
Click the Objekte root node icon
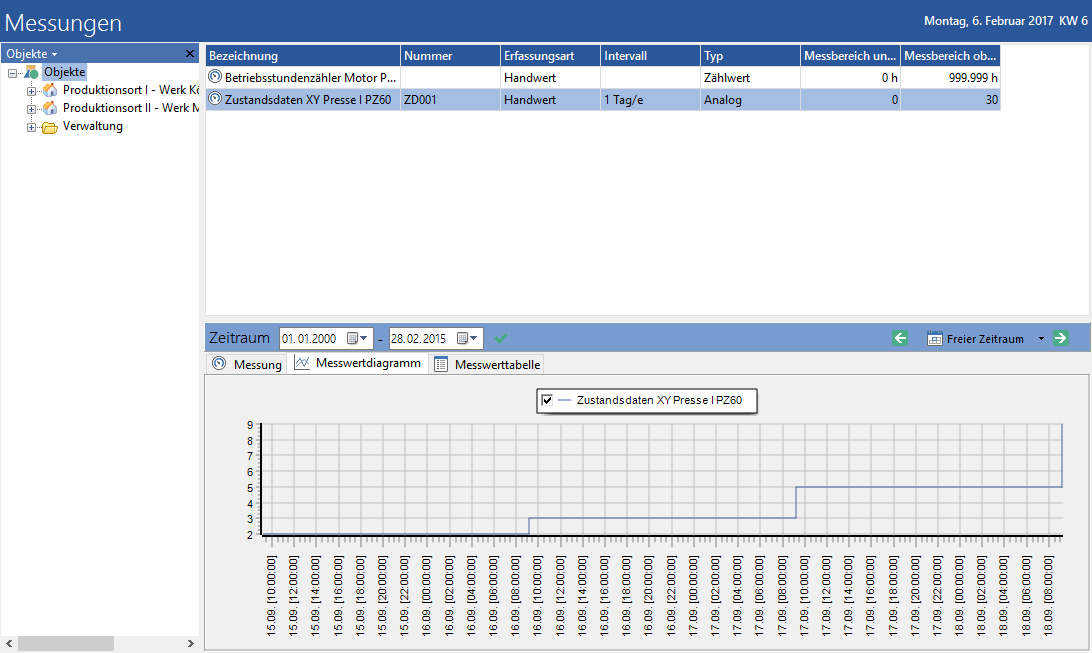click(31, 72)
